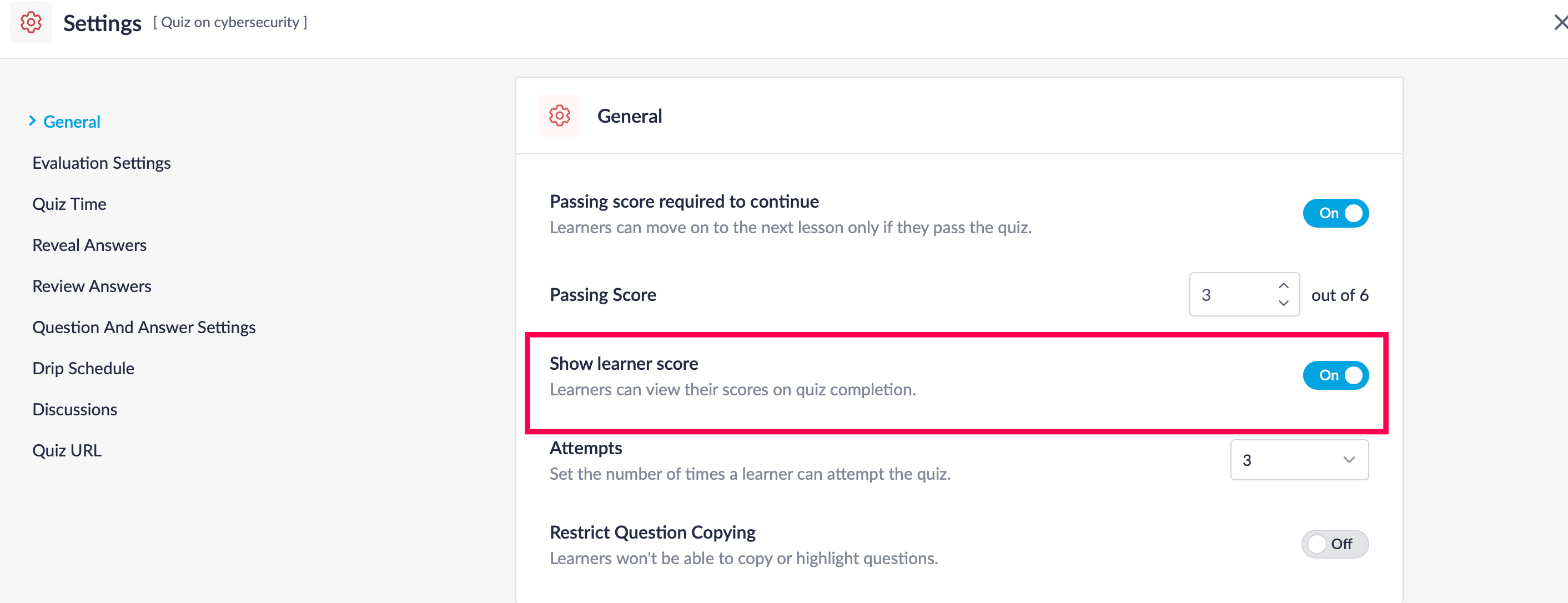Image resolution: width=1568 pixels, height=603 pixels.
Task: Decrease Passing Score with down arrow
Action: [x=1284, y=303]
